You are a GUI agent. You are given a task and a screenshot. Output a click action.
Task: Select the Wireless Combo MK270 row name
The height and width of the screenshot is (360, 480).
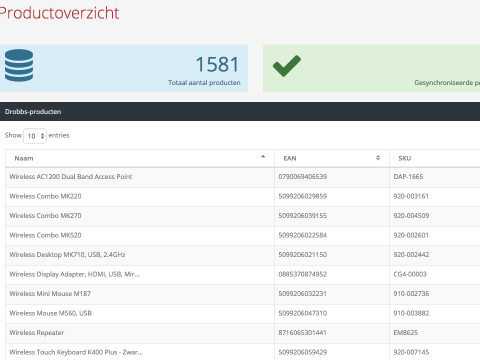pyautogui.click(x=45, y=216)
